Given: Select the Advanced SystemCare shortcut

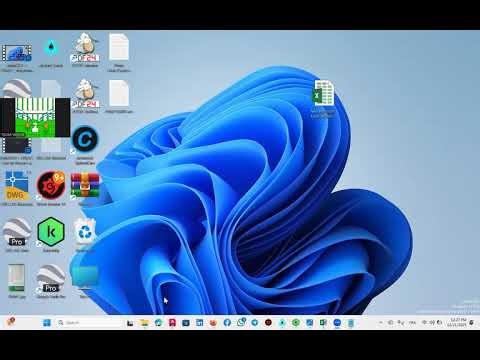Looking at the screenshot, I should pos(85,139).
